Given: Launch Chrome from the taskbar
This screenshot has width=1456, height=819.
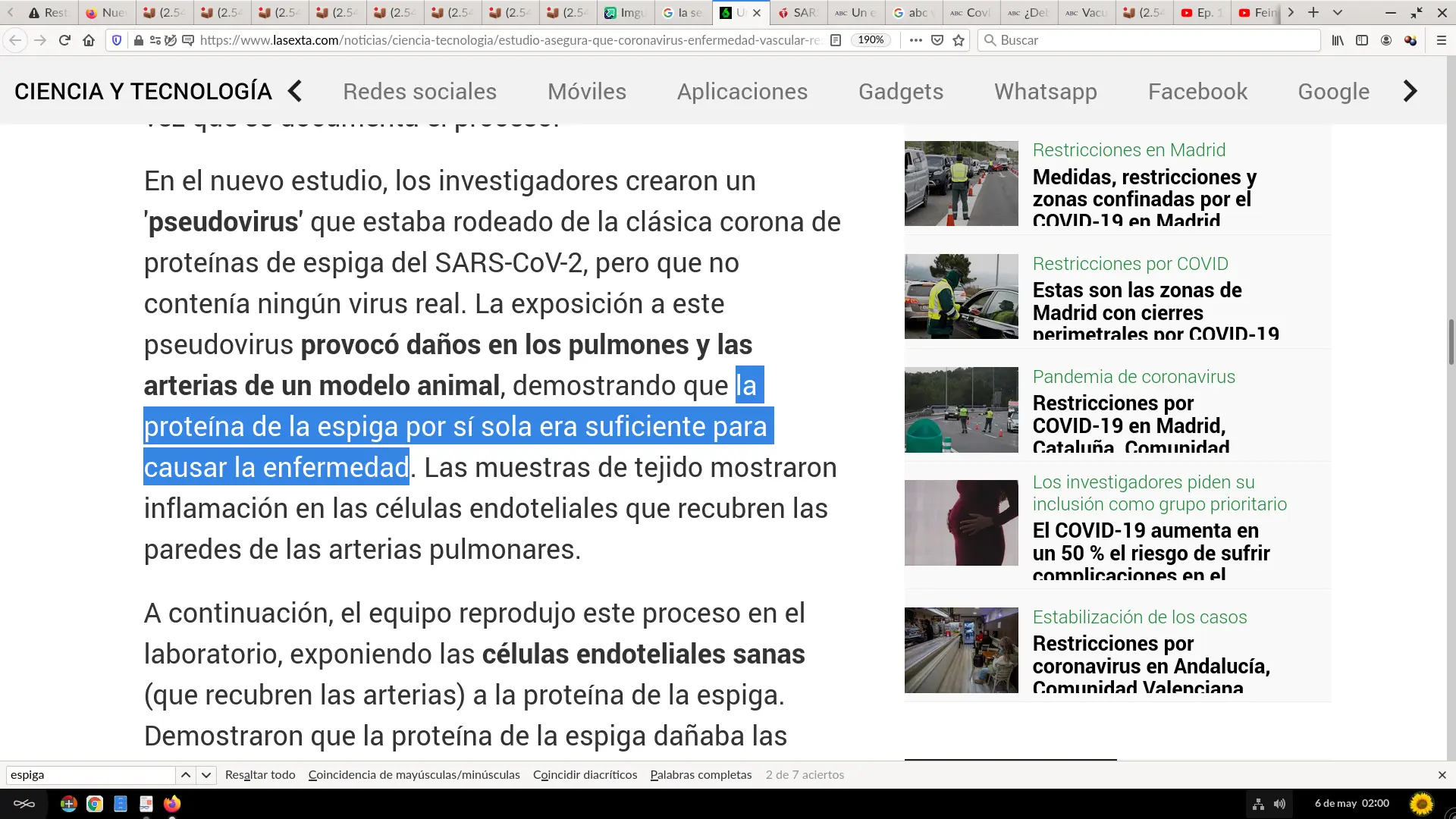Looking at the screenshot, I should (x=95, y=804).
